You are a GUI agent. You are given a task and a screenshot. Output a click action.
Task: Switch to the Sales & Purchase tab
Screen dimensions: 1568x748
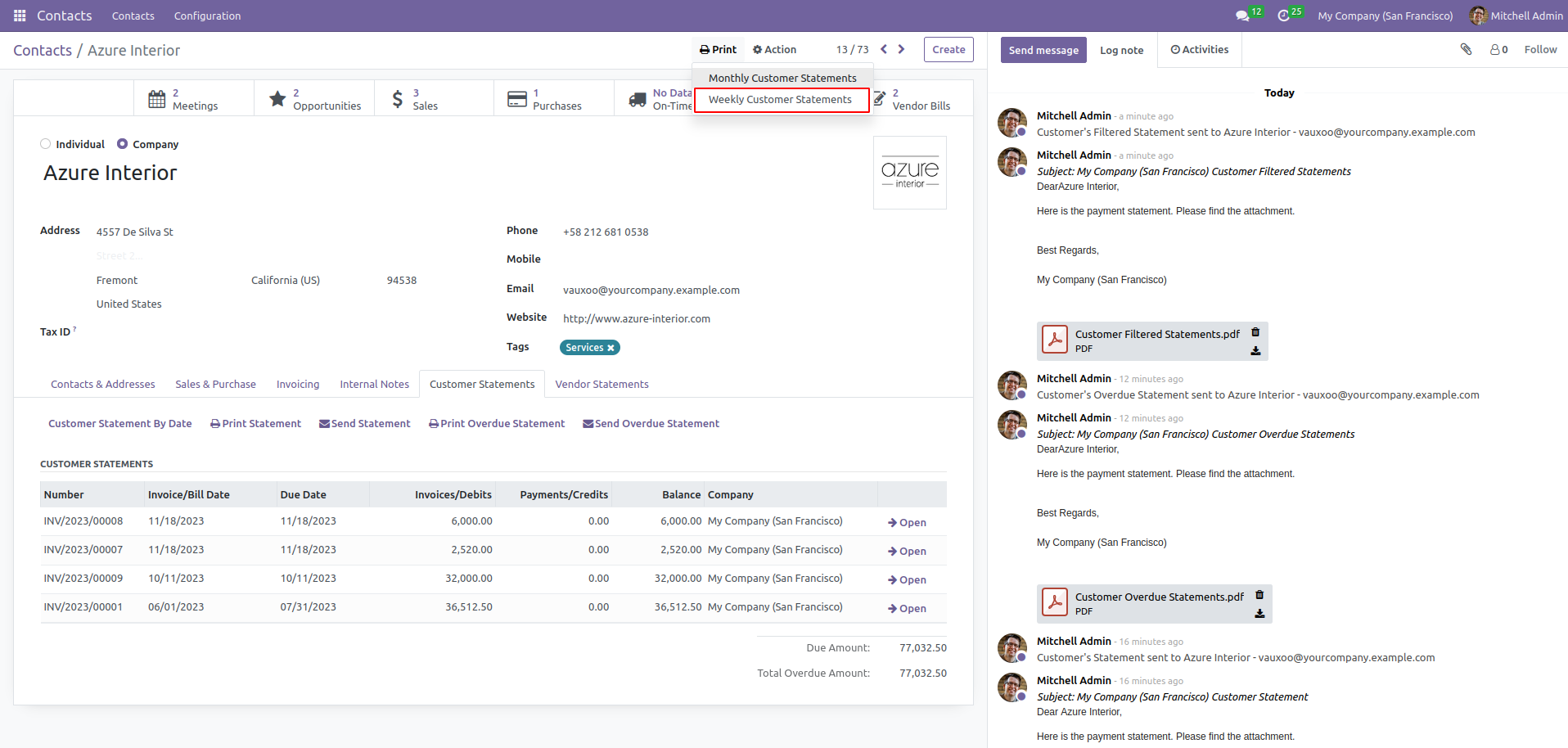(215, 384)
